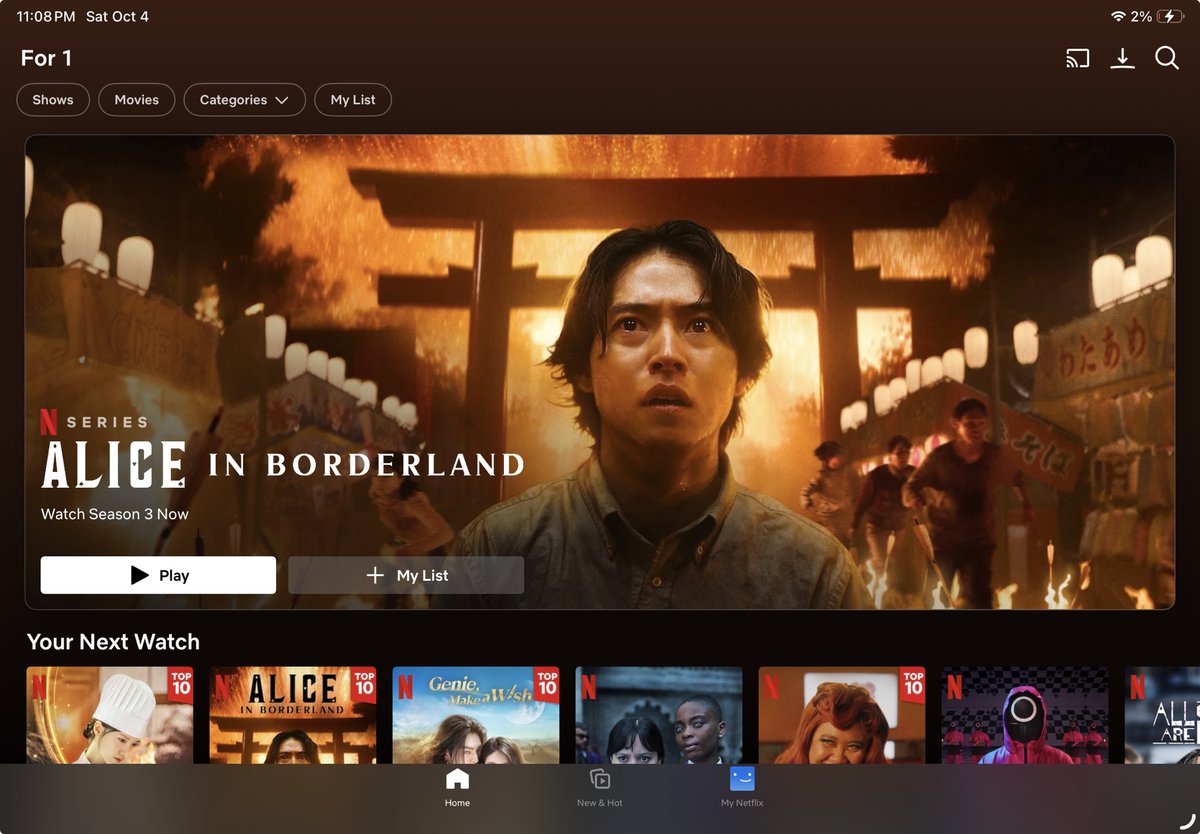Select the Genie, Make a Wish thumbnail

pos(476,715)
